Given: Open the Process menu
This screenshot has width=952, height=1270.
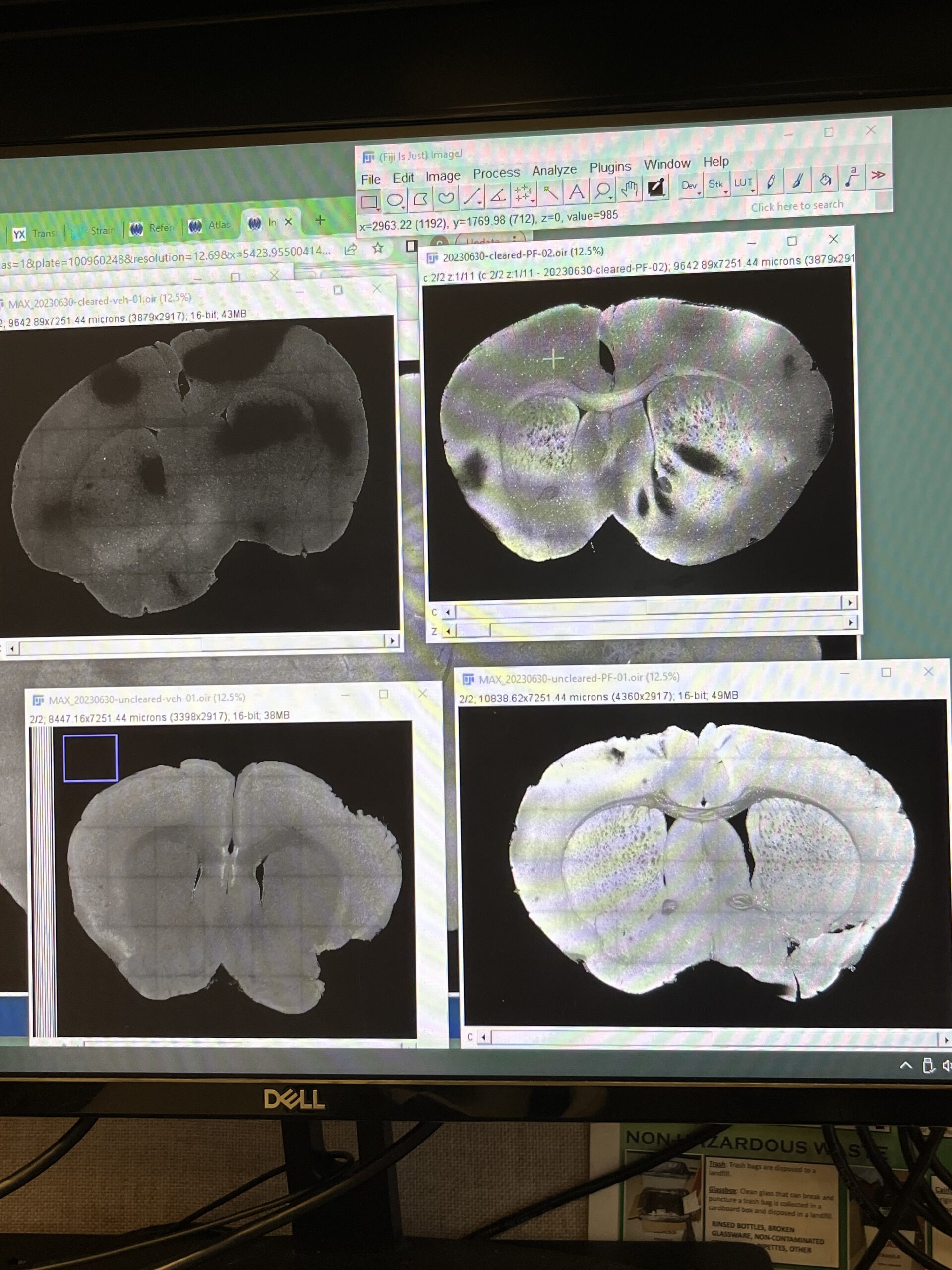Looking at the screenshot, I should (x=496, y=173).
